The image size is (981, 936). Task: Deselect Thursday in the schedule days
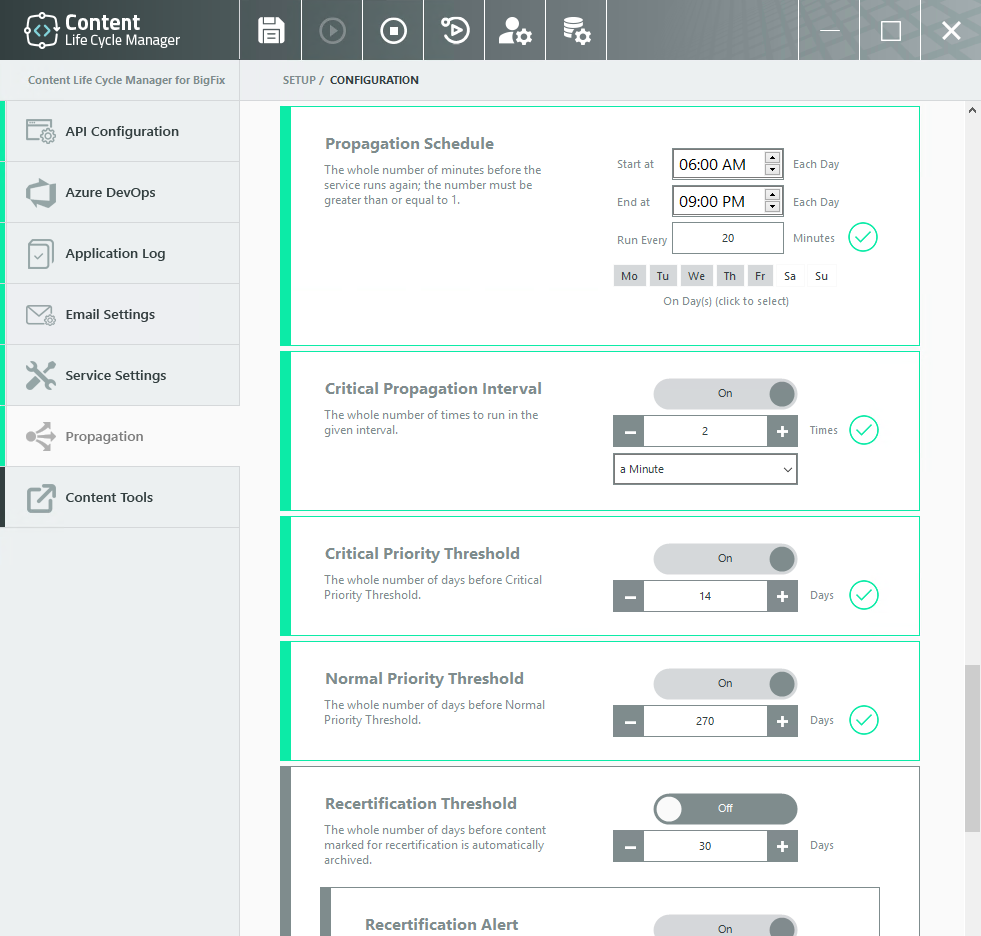pyautogui.click(x=729, y=276)
